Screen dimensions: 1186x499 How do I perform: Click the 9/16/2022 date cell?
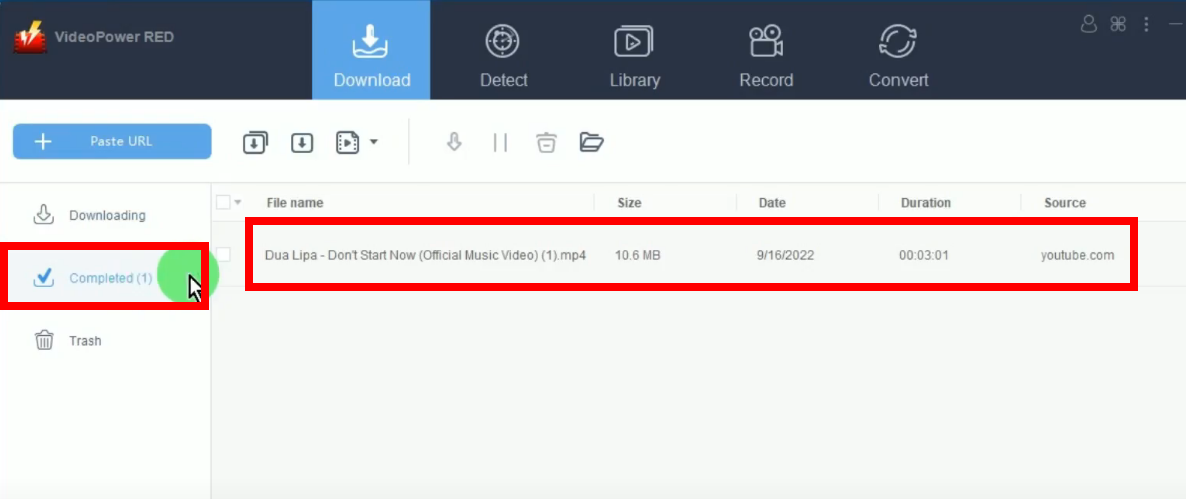pos(785,256)
